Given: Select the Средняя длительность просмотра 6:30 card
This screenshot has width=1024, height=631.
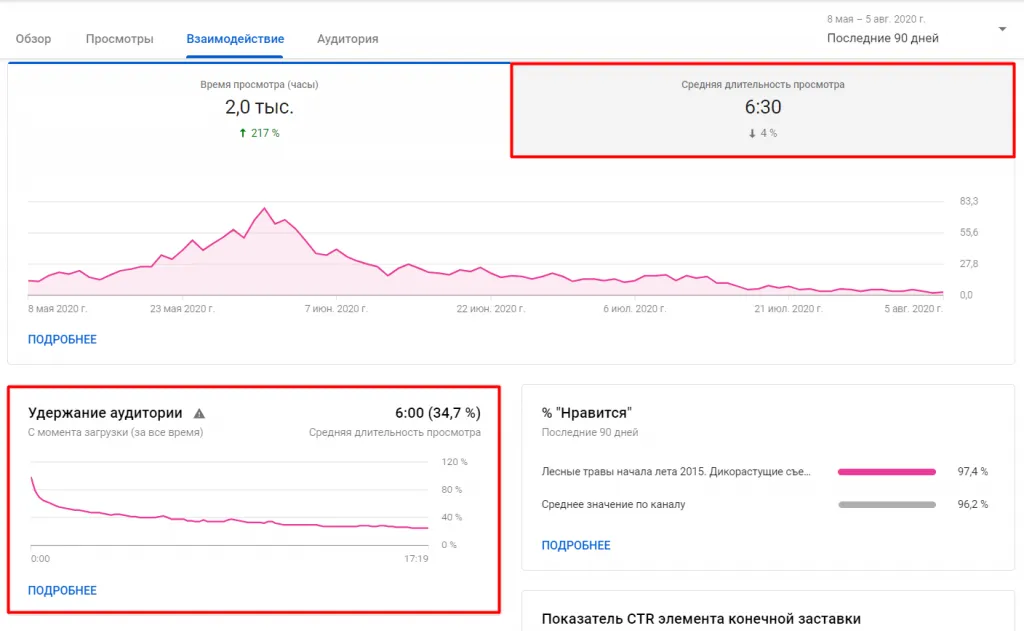Looking at the screenshot, I should 763,110.
